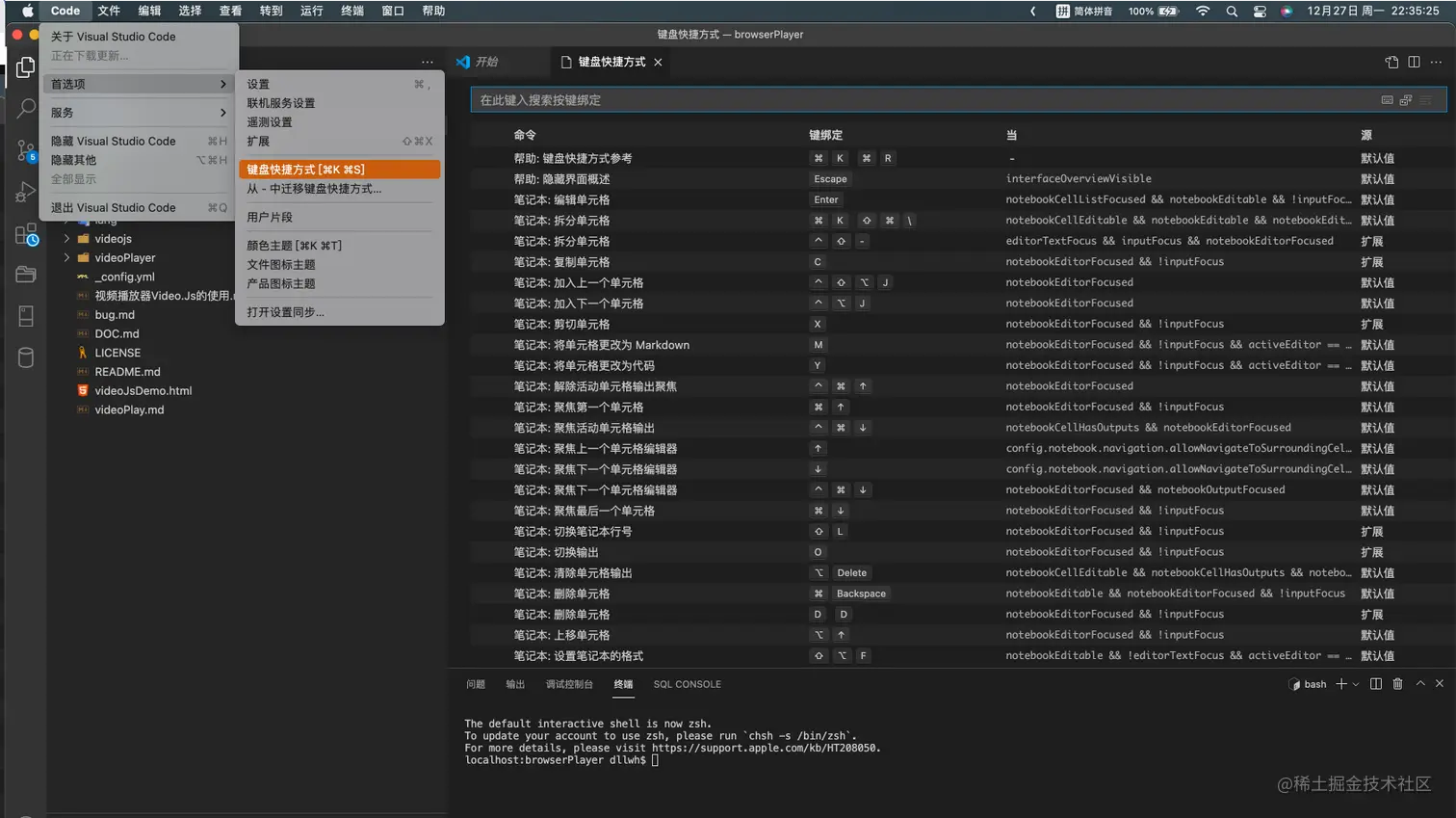
Task: Open _config.yml in file tree
Action: (x=124, y=277)
